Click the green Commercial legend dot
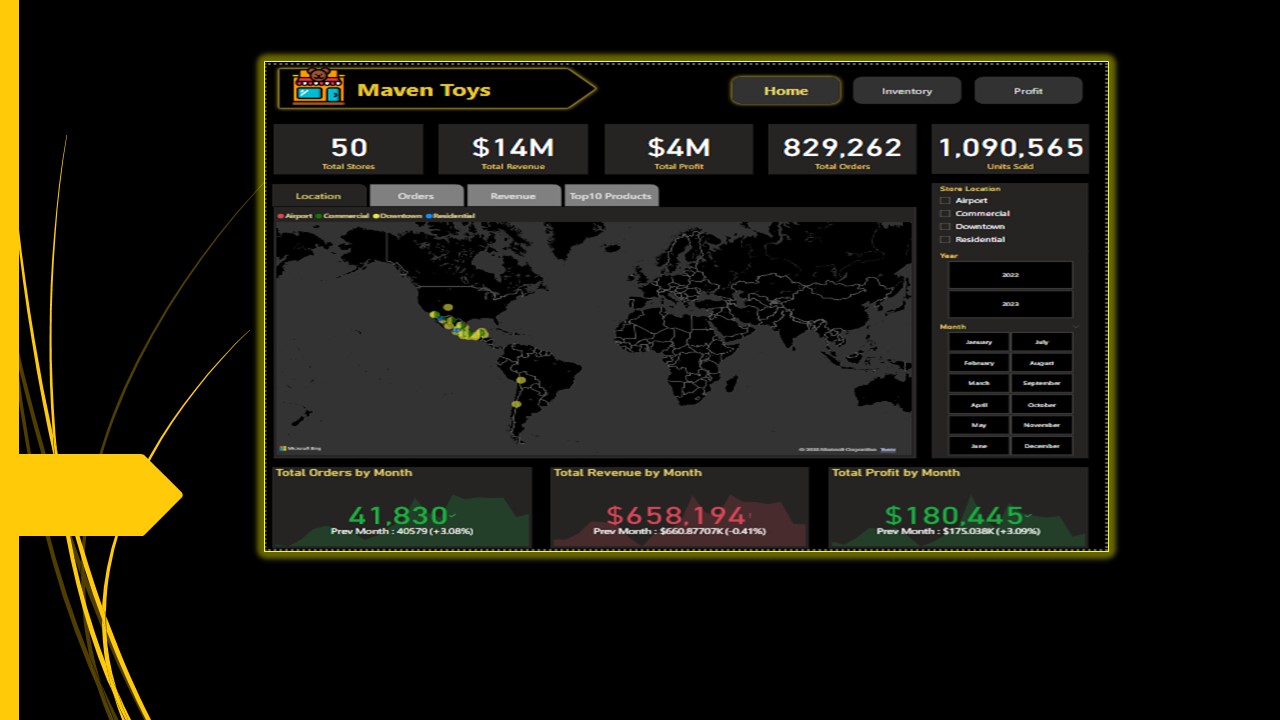Screen dimensions: 1280x720 pyautogui.click(x=319, y=216)
